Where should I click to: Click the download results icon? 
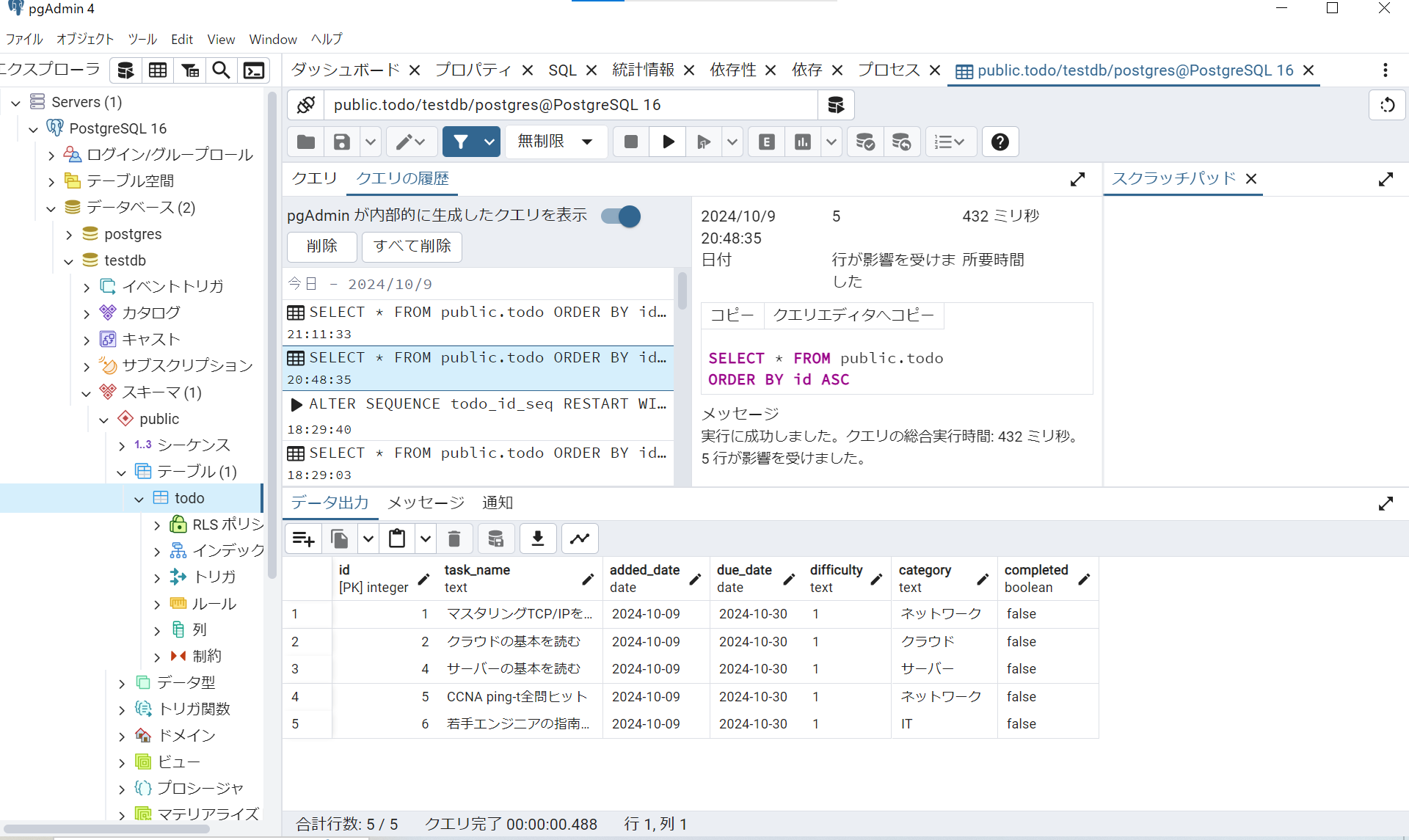[537, 539]
